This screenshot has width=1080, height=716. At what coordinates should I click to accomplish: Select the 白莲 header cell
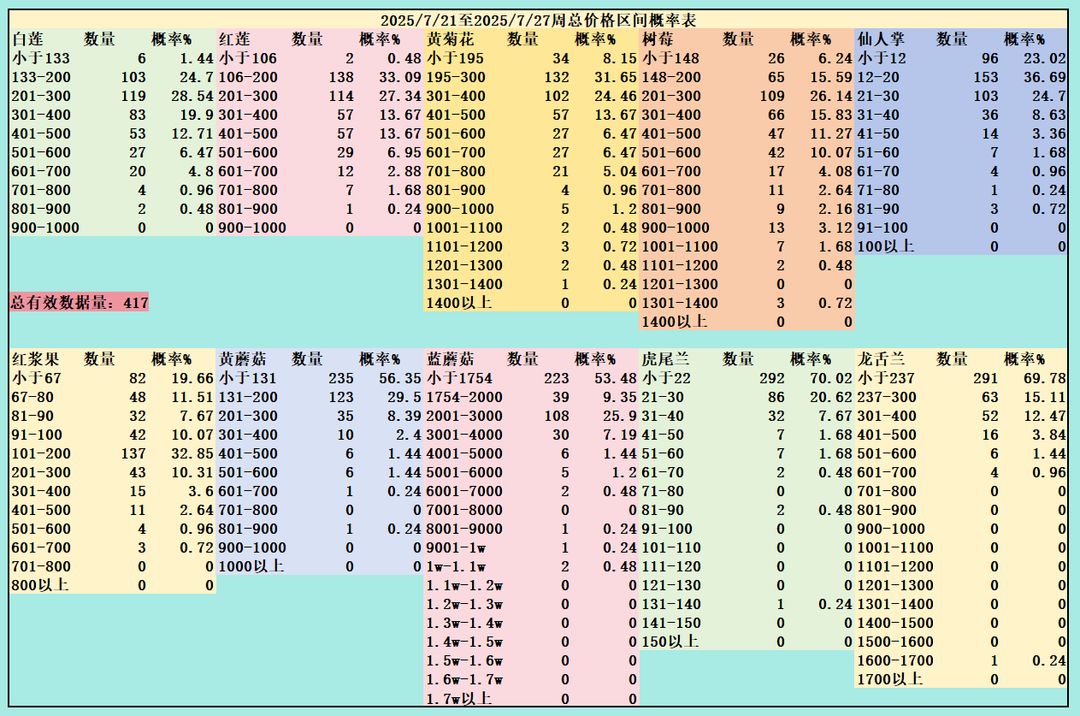(x=28, y=39)
